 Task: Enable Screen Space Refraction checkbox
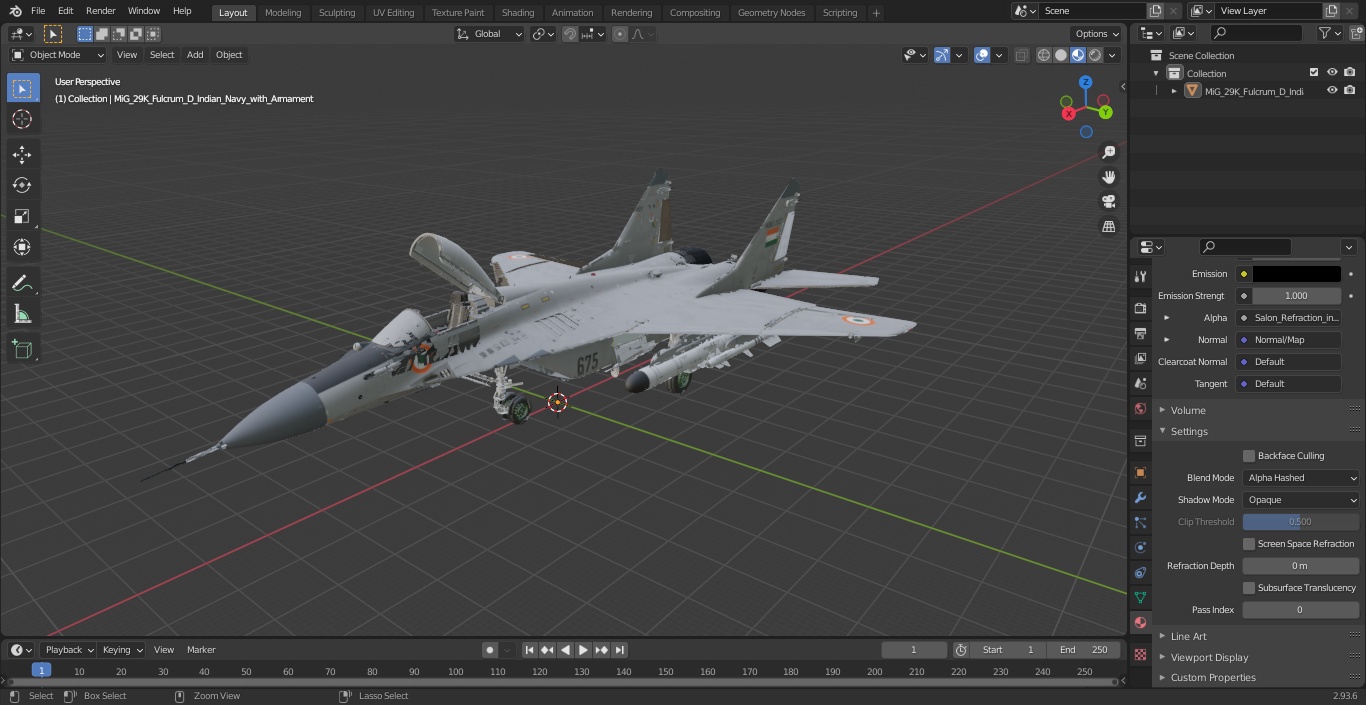click(1249, 544)
